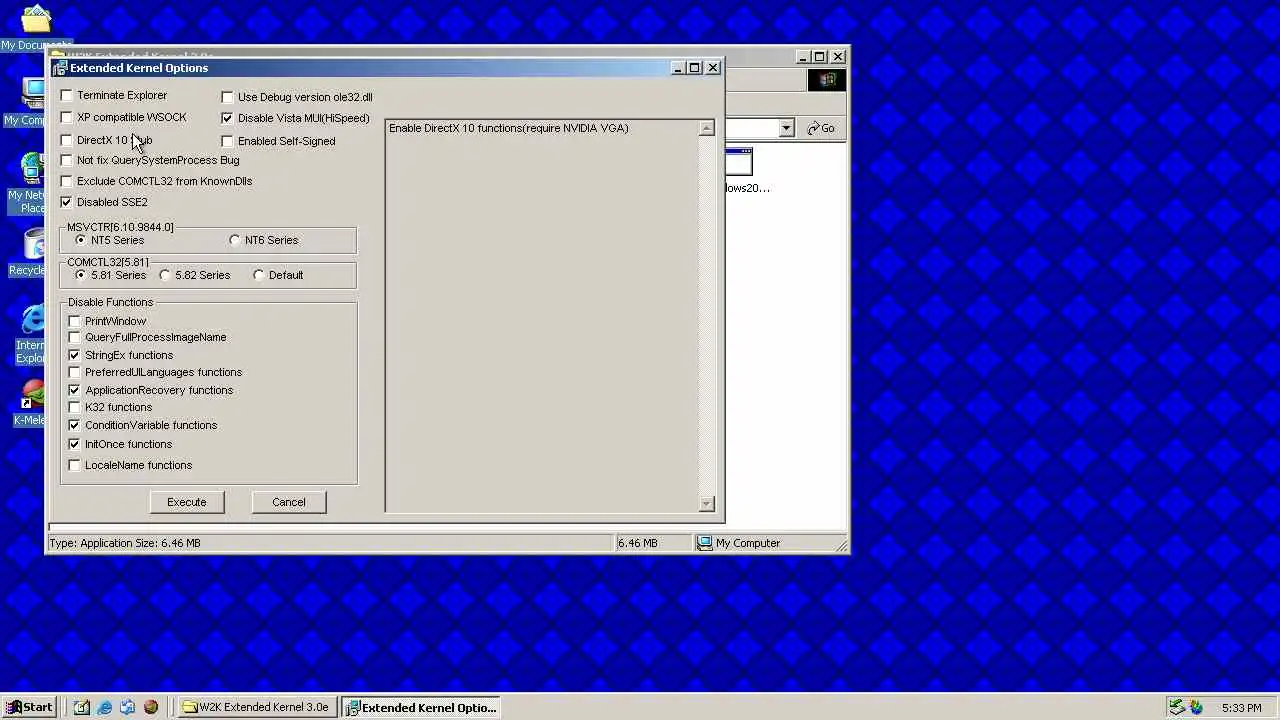Open Outlook Express from quick launch
Screen dimensions: 1280x720
click(127, 707)
